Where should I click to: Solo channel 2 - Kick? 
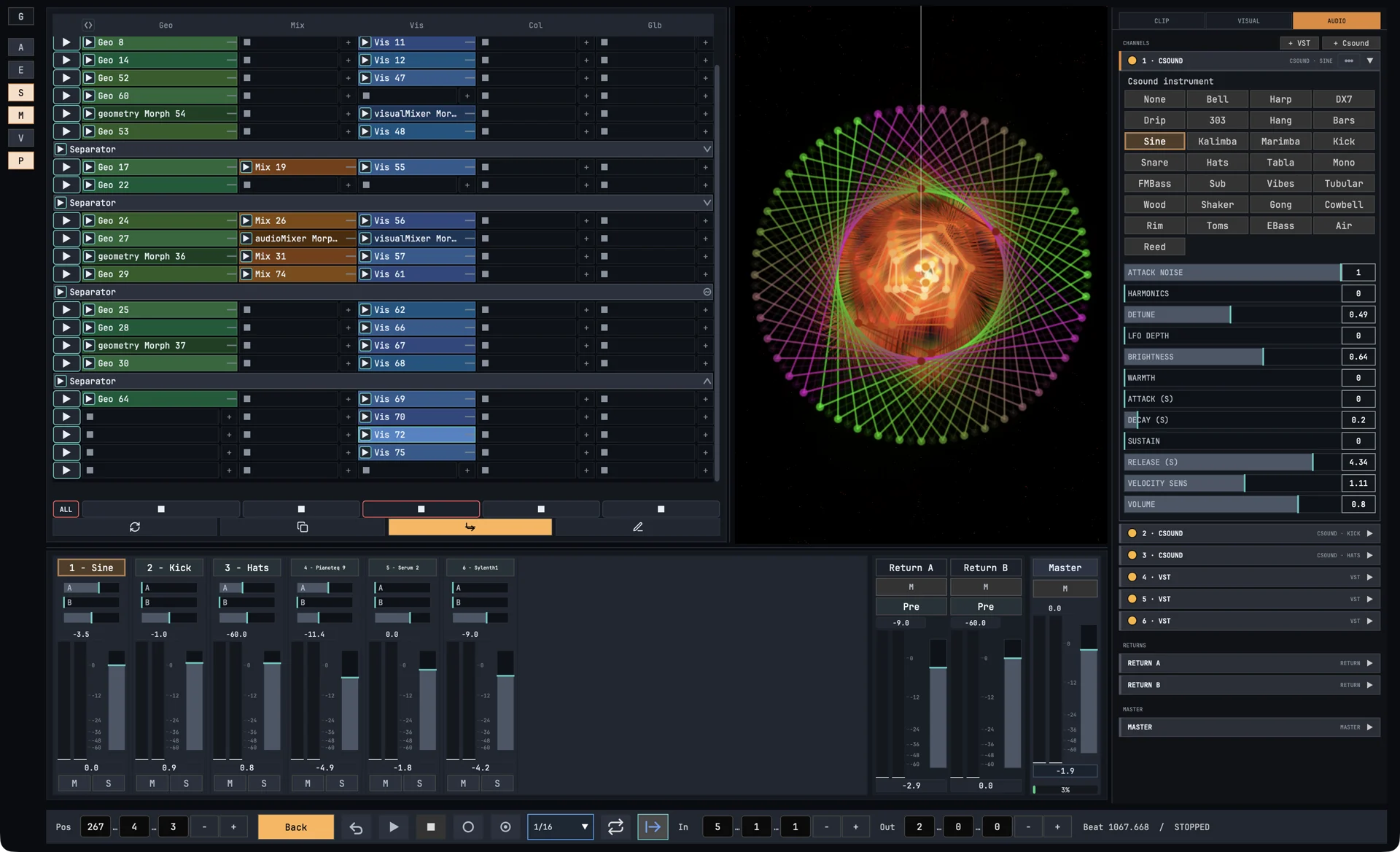186,783
